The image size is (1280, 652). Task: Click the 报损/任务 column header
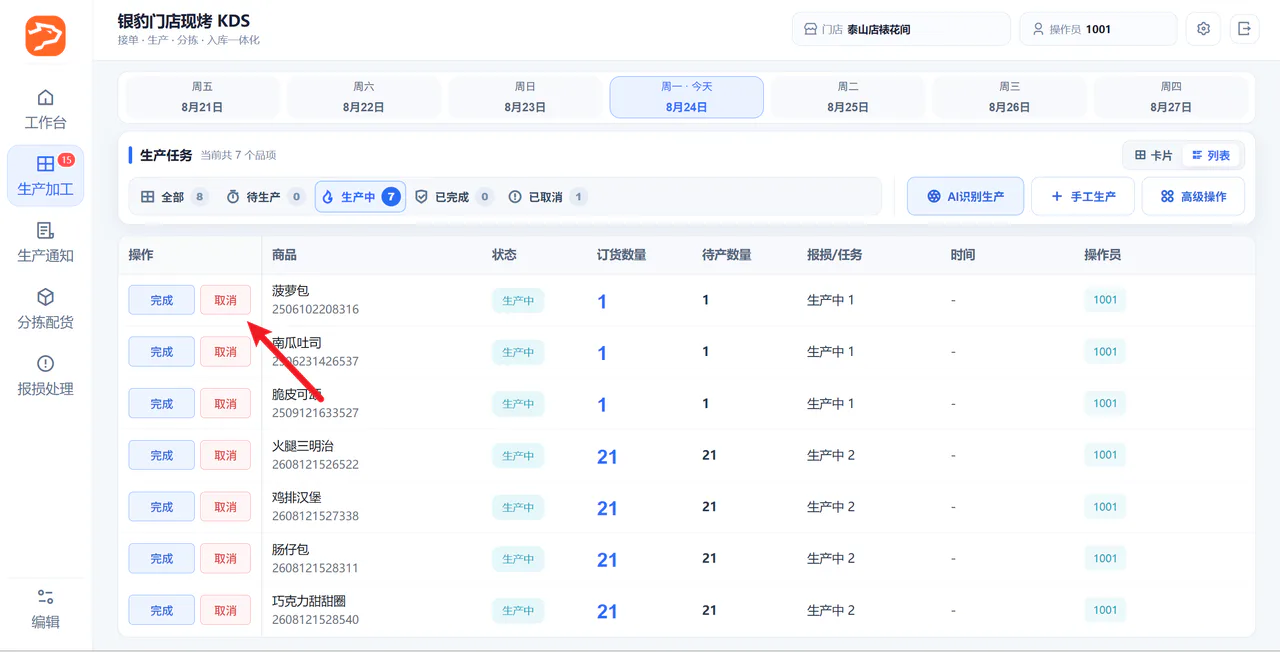tap(834, 255)
